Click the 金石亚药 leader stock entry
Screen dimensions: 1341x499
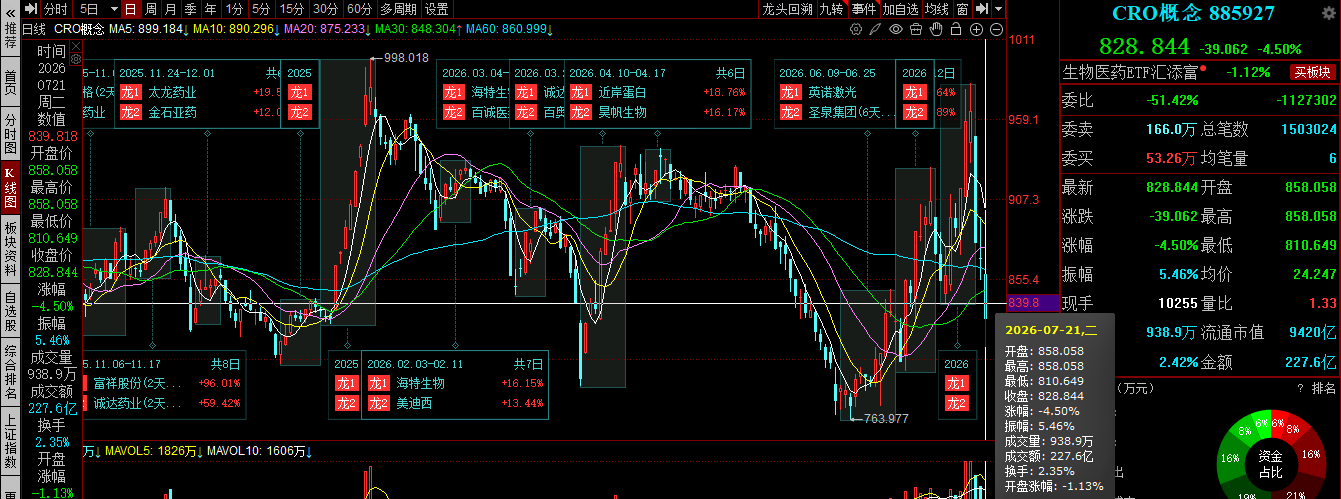point(173,112)
